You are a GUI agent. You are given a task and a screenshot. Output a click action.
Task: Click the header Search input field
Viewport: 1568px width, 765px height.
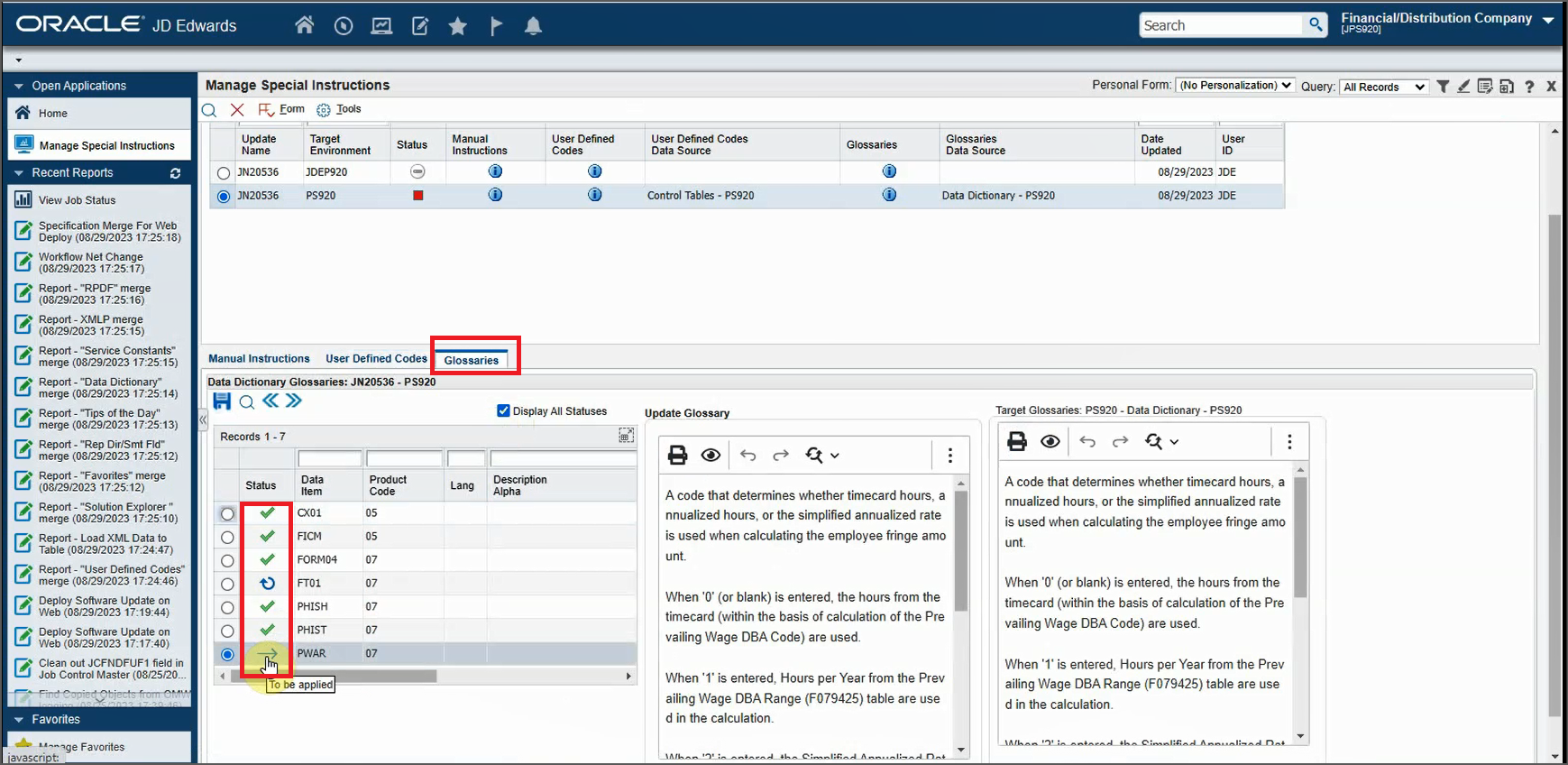[1221, 25]
